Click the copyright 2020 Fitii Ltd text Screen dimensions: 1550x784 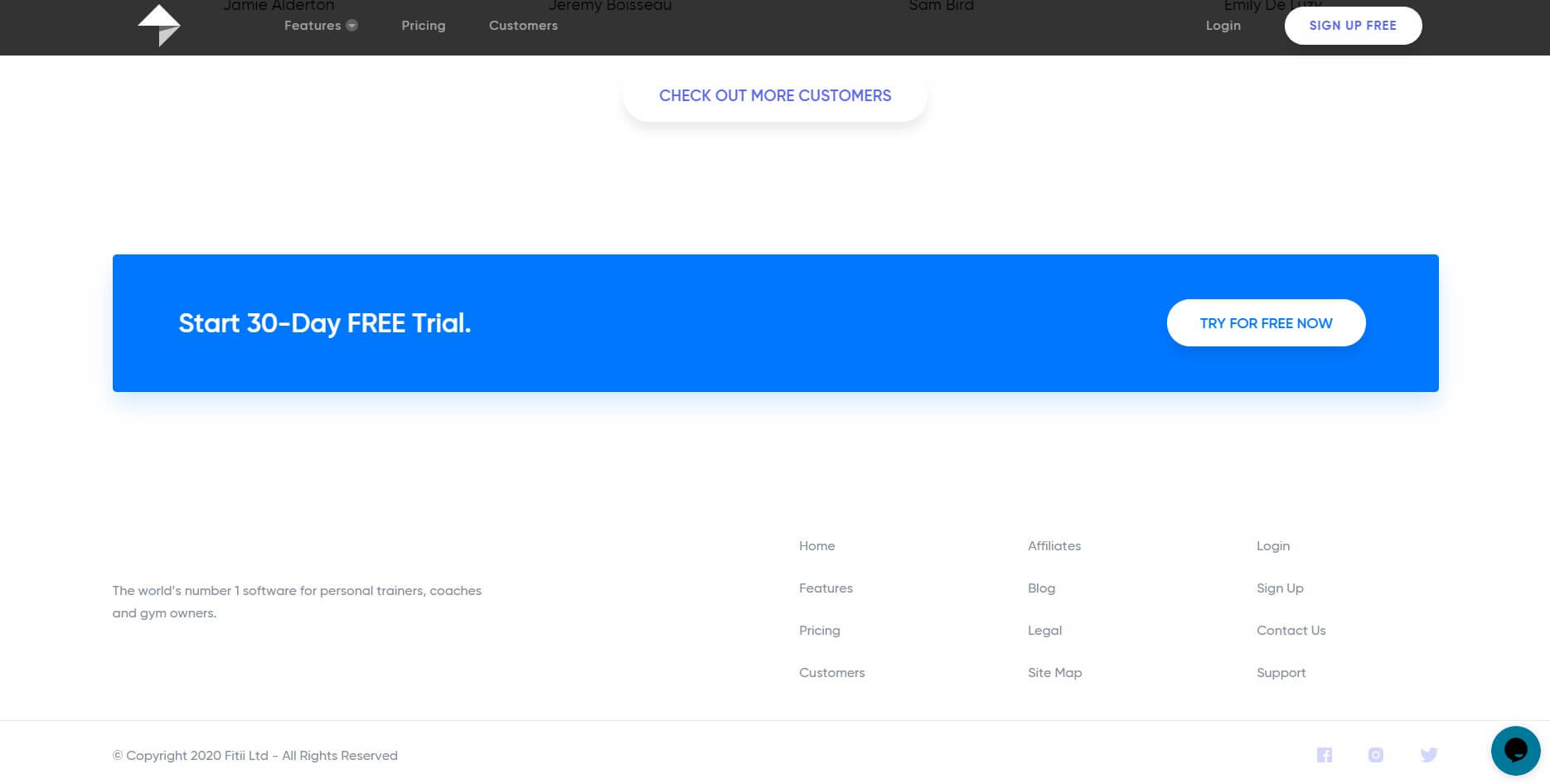(255, 756)
